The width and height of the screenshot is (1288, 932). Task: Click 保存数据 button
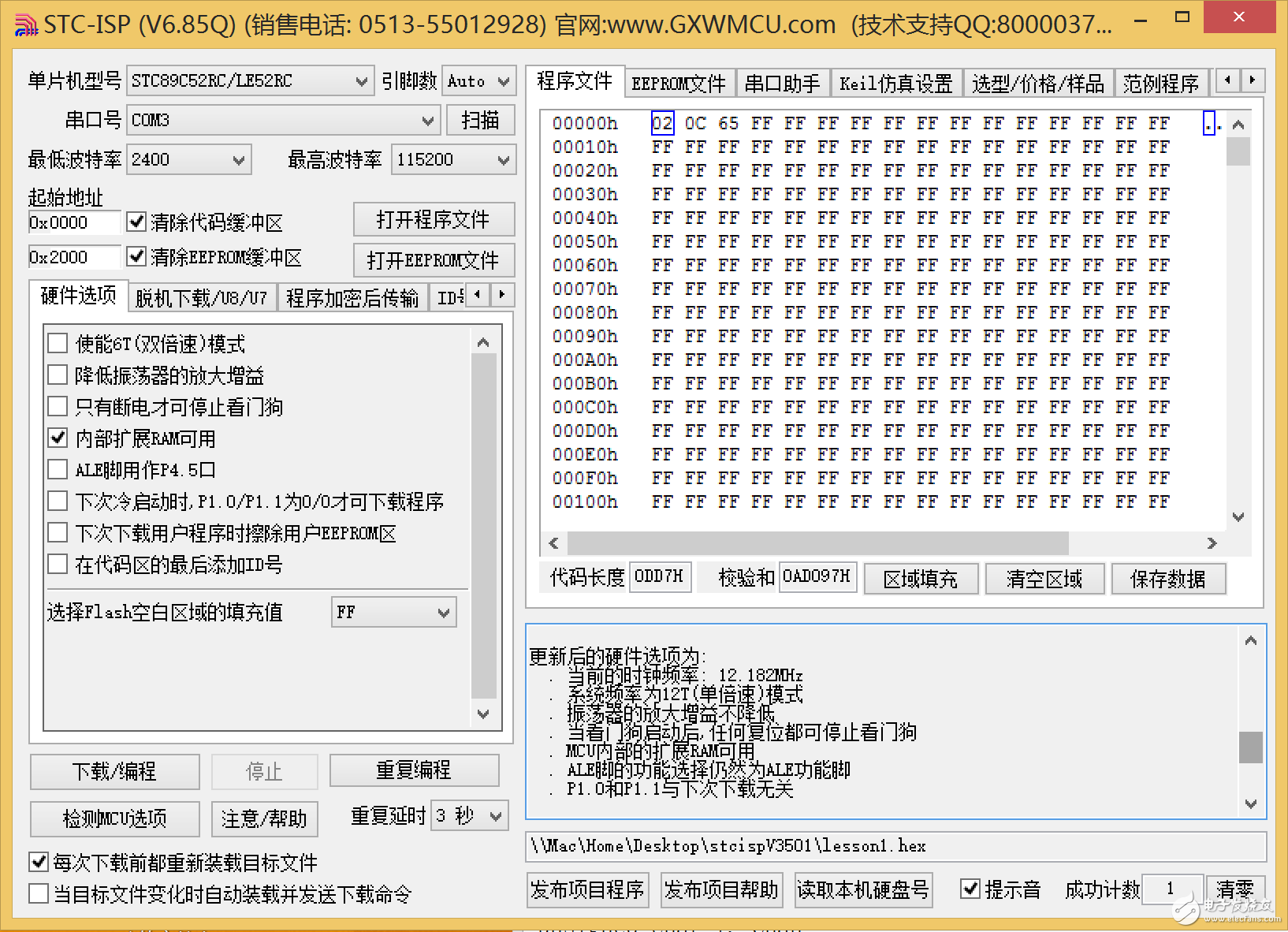point(1168,579)
